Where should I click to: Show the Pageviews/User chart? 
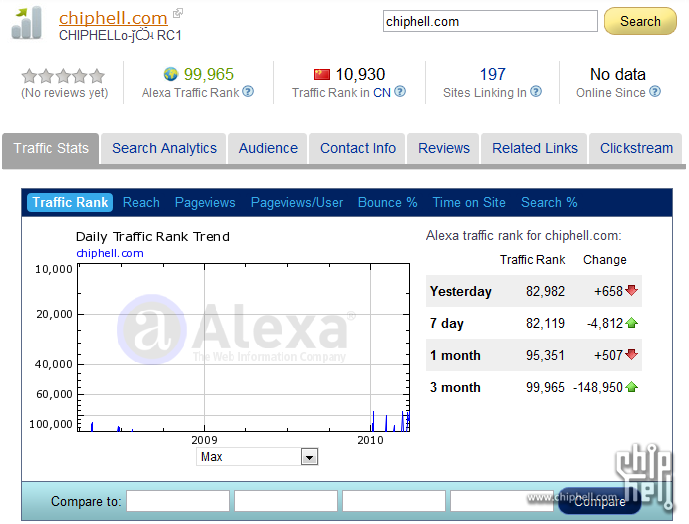[297, 203]
